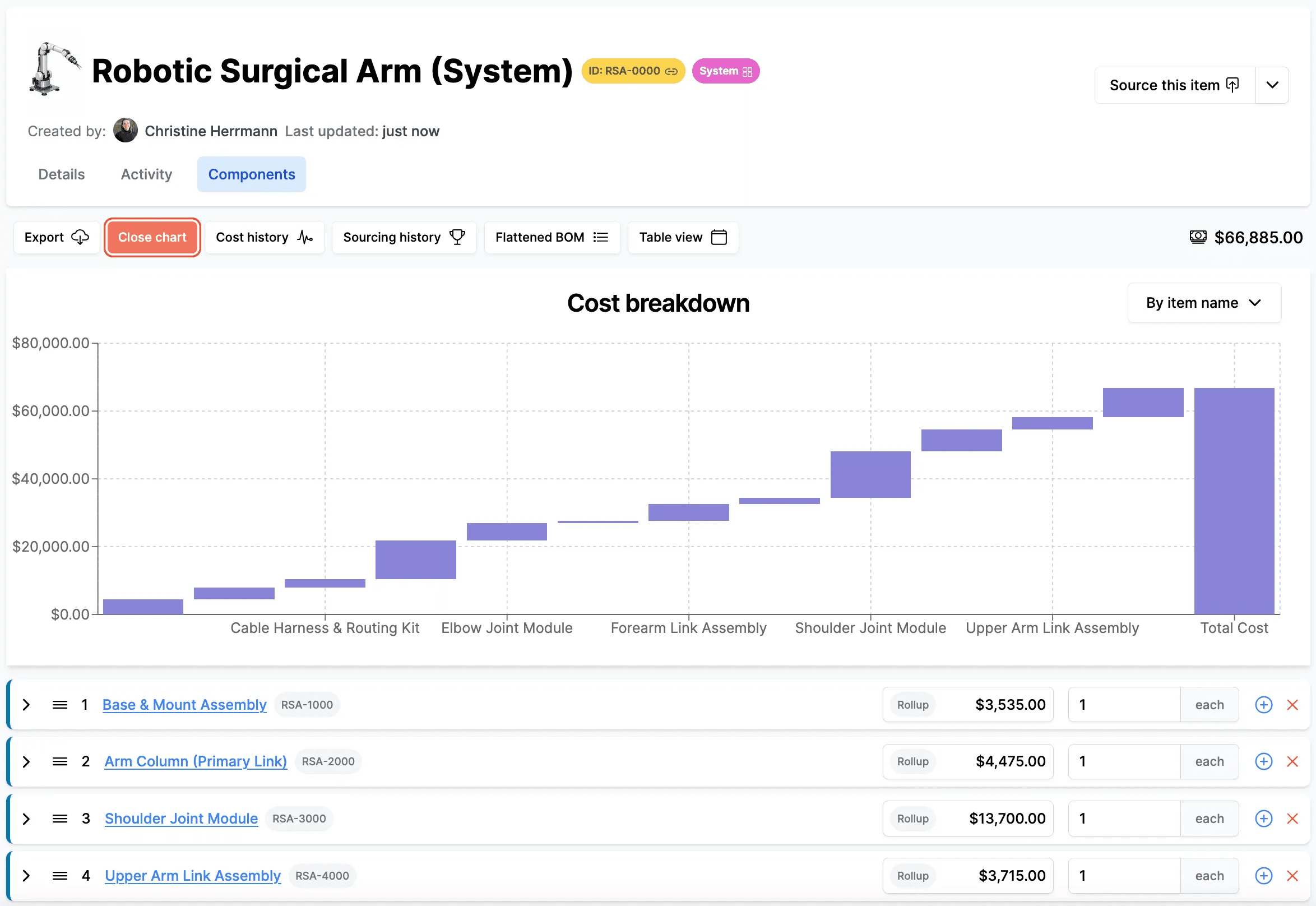Click the Cost history button
Viewport: 1316px width, 906px height.
click(265, 237)
